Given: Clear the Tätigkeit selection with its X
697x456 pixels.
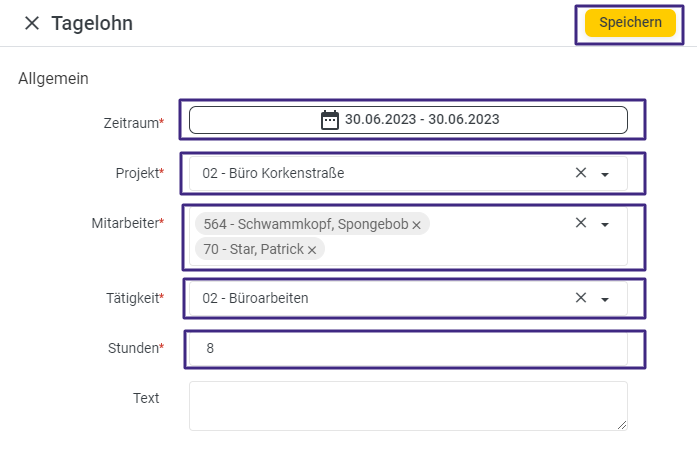Looking at the screenshot, I should (x=581, y=297).
